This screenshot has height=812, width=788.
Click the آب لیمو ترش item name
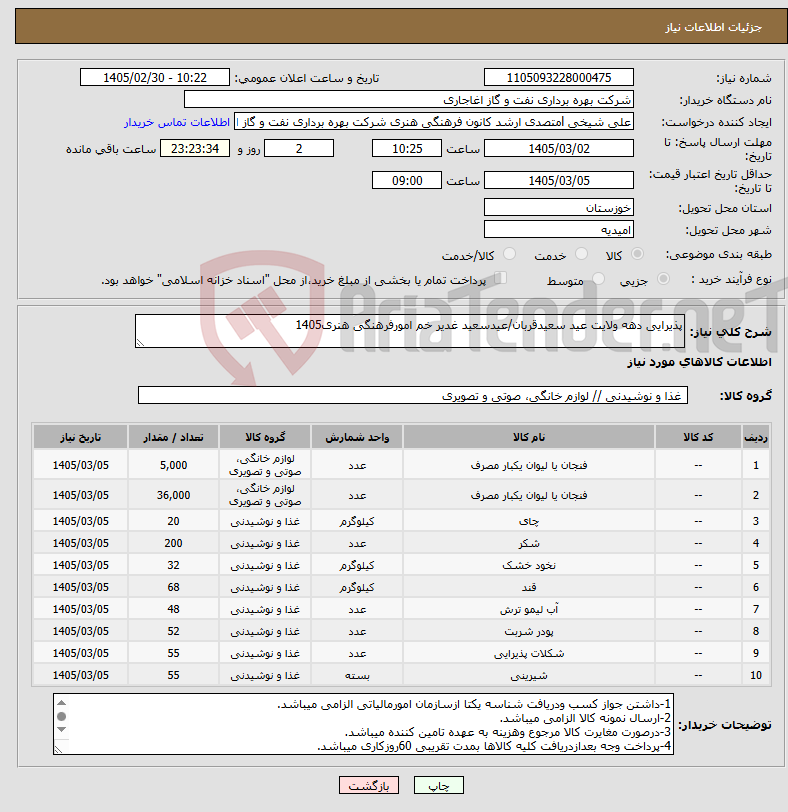[529, 609]
